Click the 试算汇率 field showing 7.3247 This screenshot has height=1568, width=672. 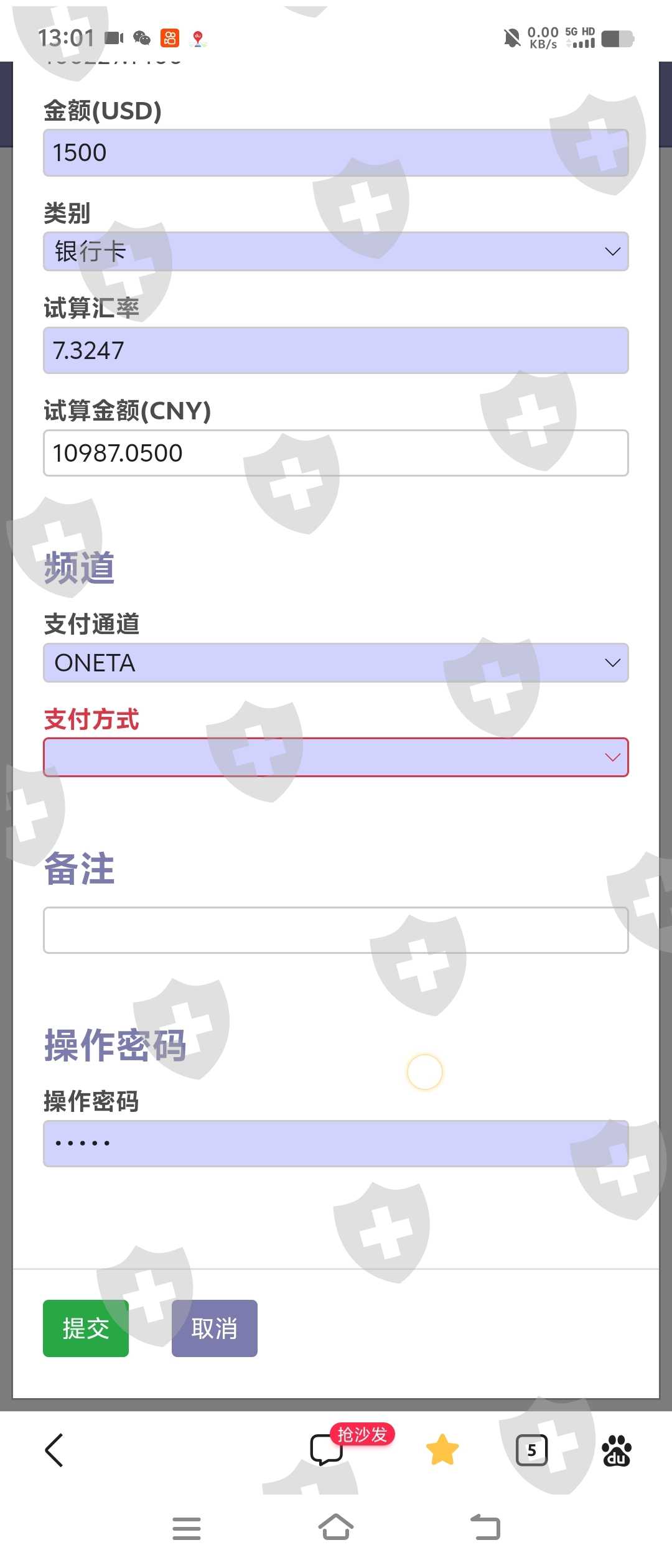click(x=336, y=350)
